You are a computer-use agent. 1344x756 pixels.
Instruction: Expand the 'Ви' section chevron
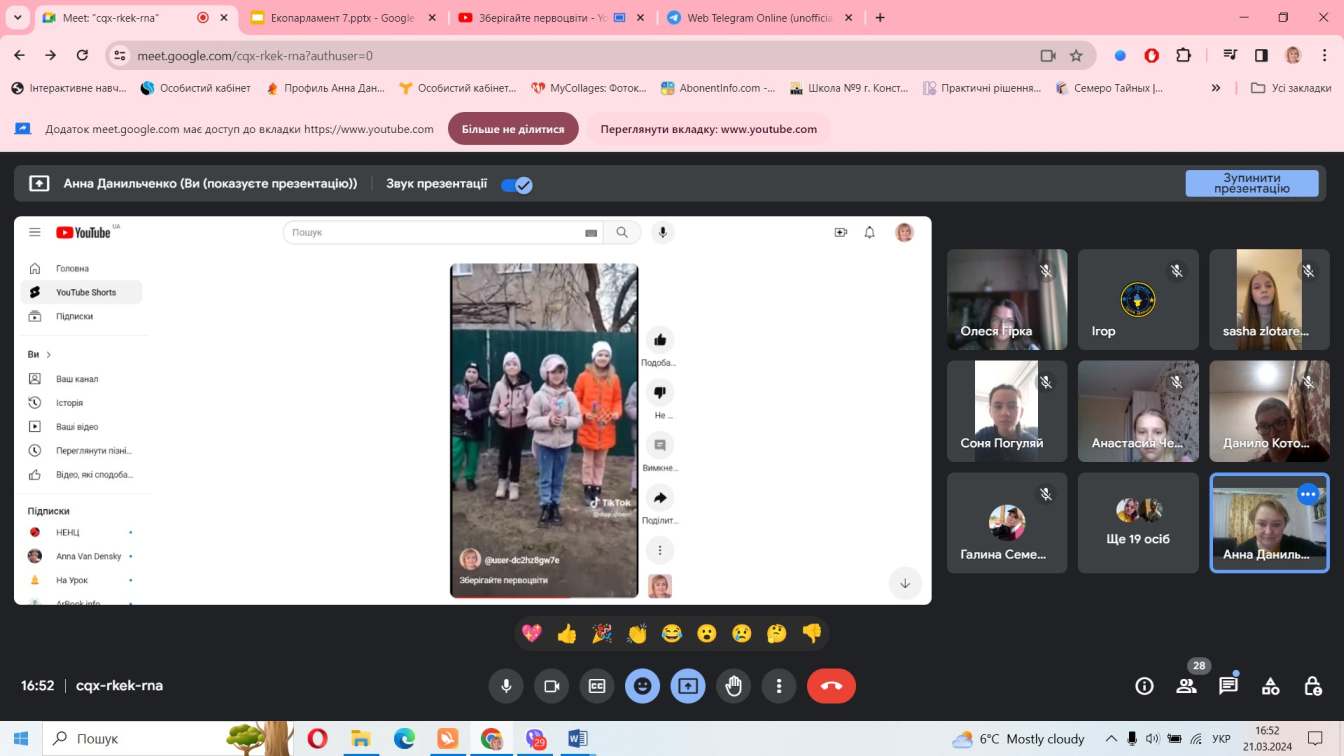(x=48, y=355)
